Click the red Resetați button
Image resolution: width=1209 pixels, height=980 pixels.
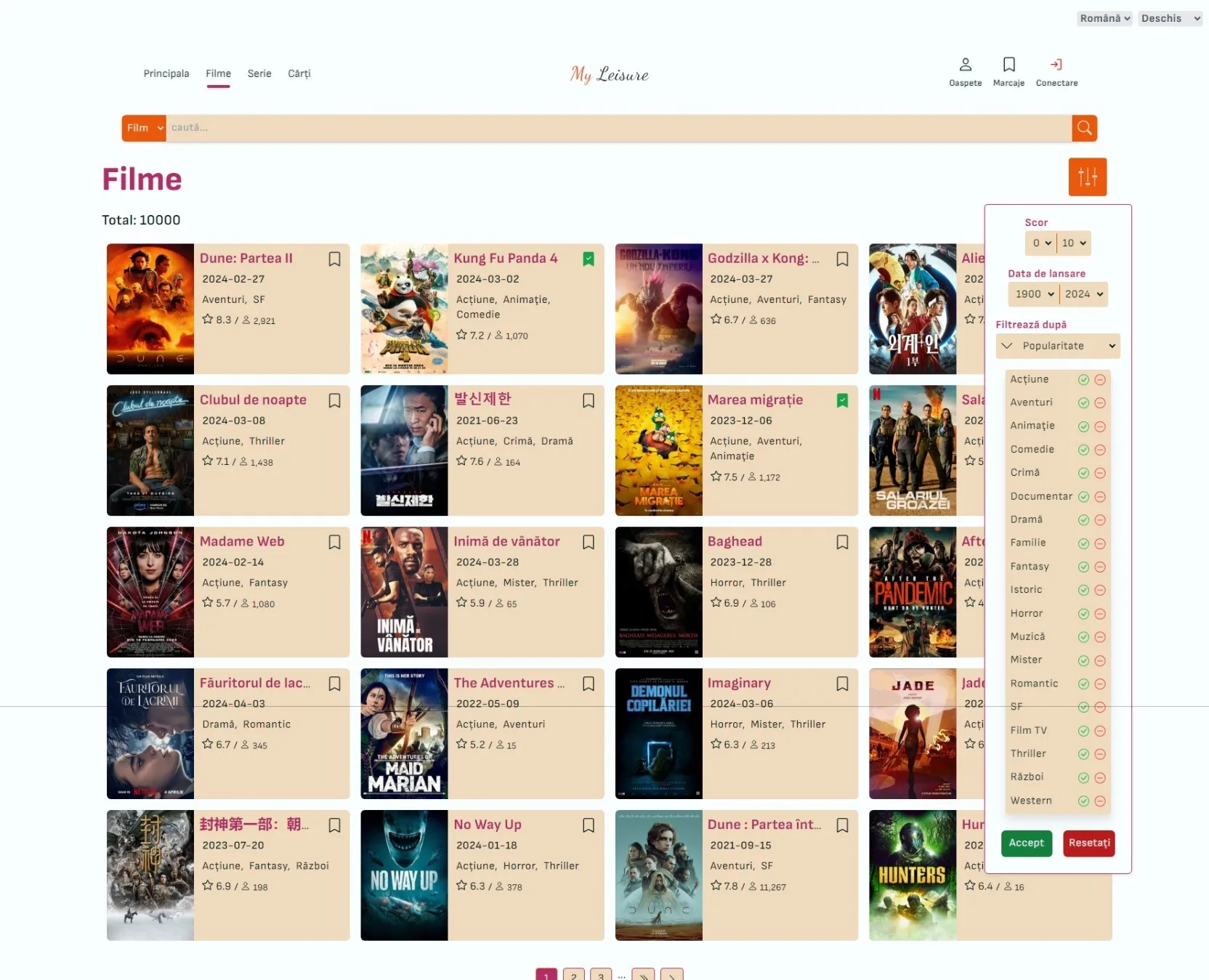1089,843
